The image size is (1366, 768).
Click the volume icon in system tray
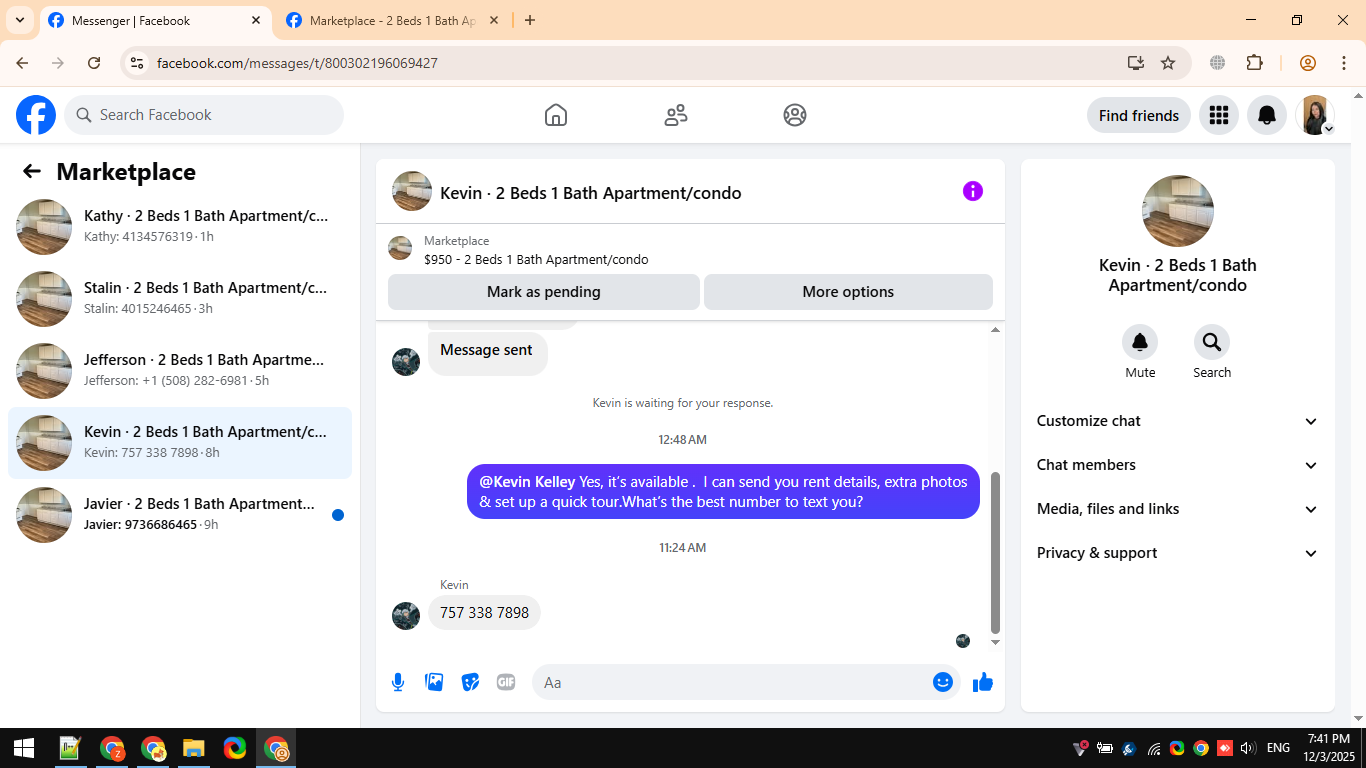coord(1247,748)
